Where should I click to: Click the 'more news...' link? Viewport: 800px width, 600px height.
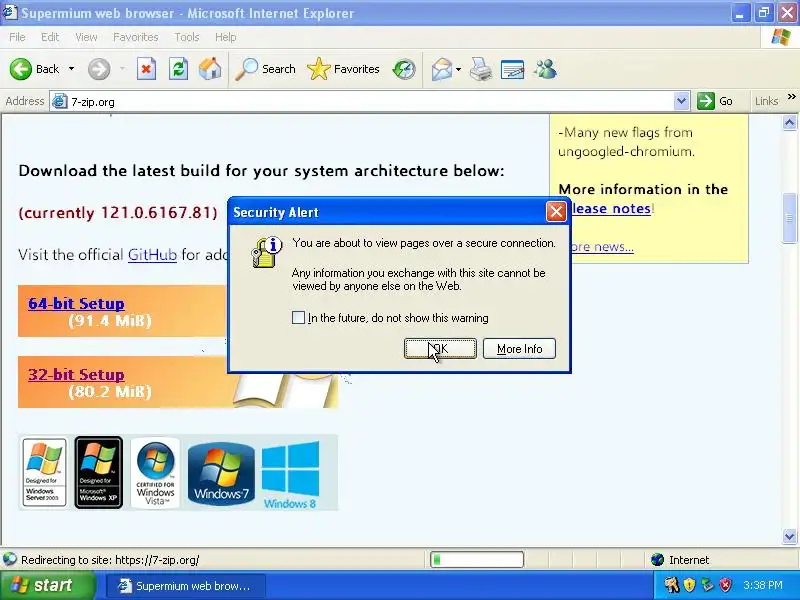click(x=602, y=247)
